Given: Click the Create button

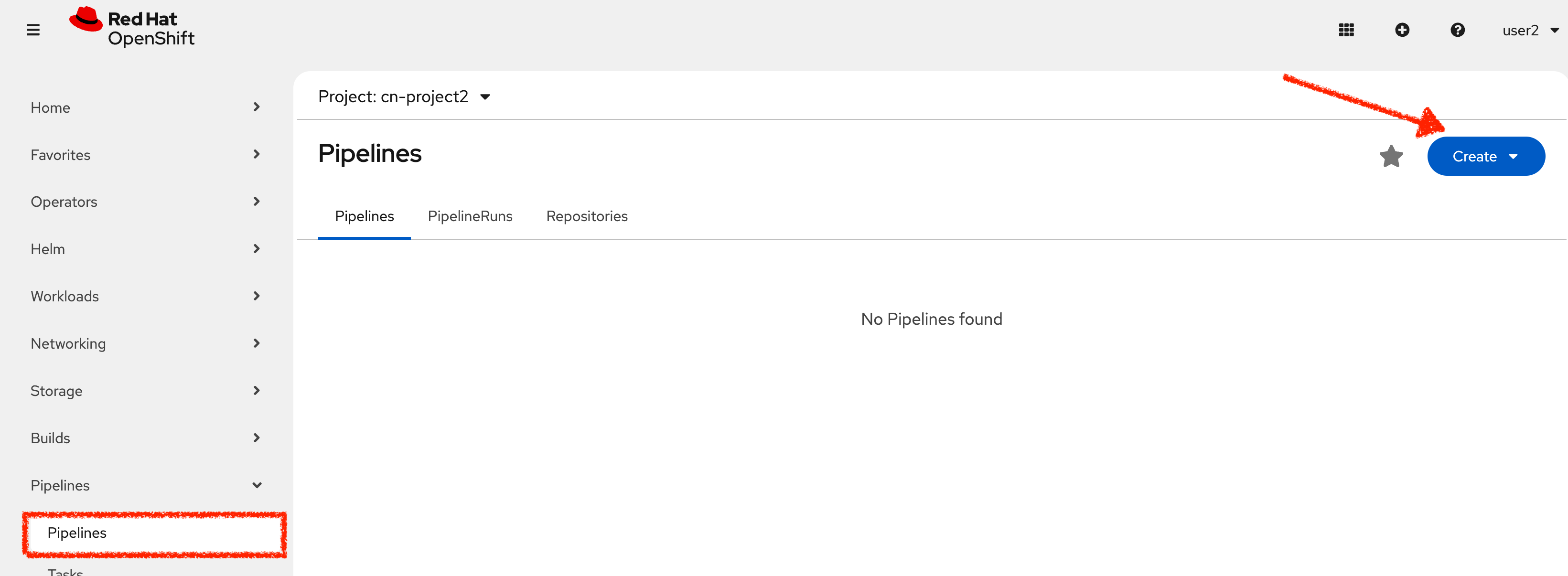Looking at the screenshot, I should click(x=1474, y=156).
